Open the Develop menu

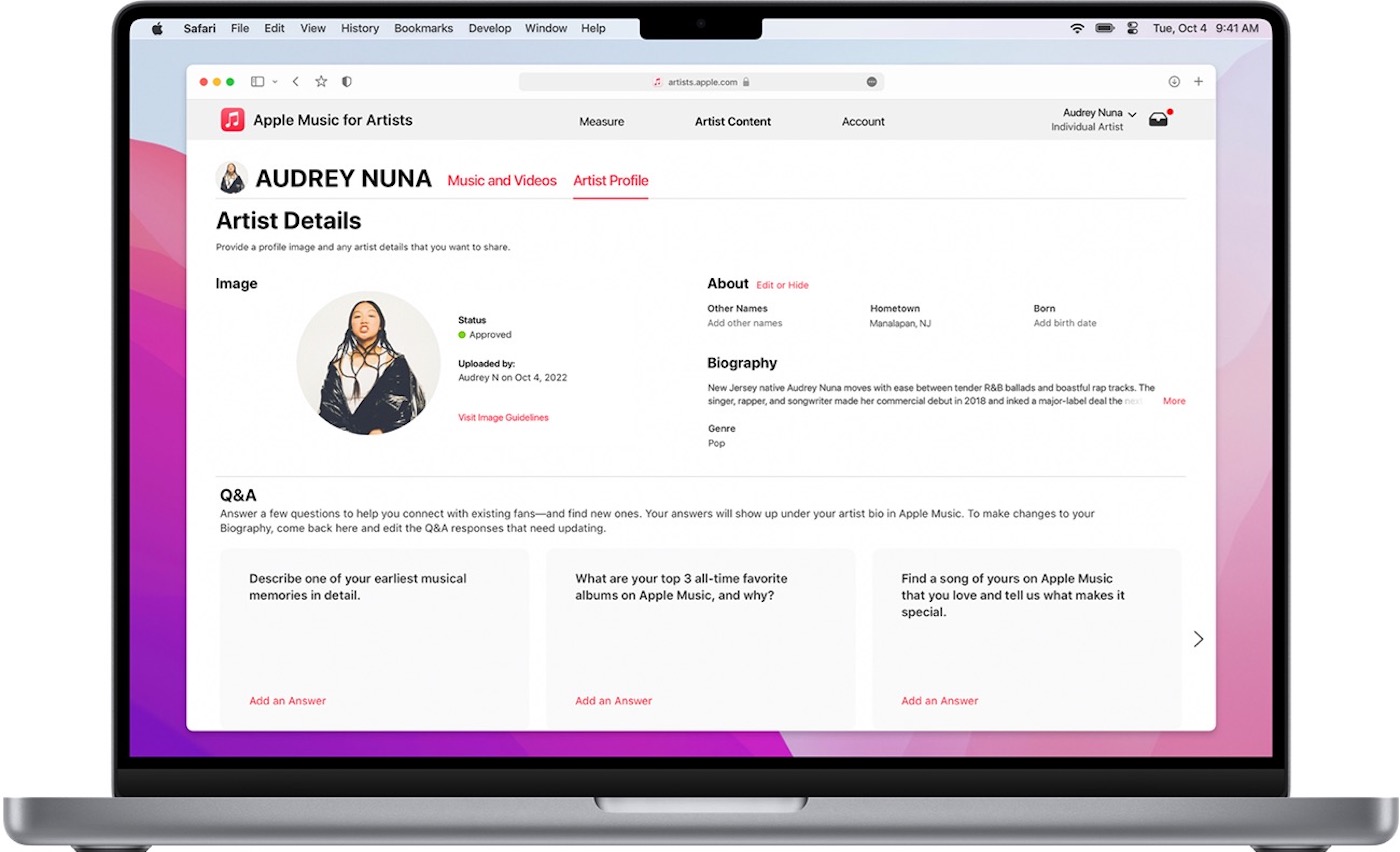pos(490,28)
